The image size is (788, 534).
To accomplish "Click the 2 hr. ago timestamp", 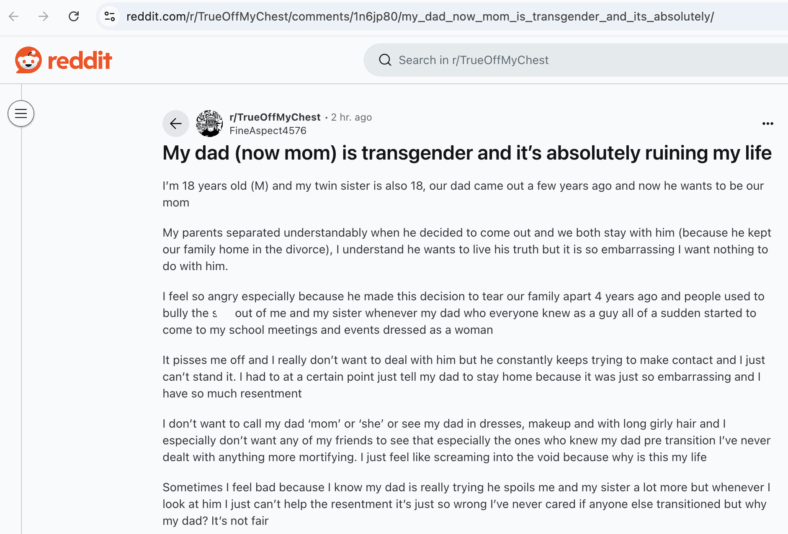I will [351, 117].
